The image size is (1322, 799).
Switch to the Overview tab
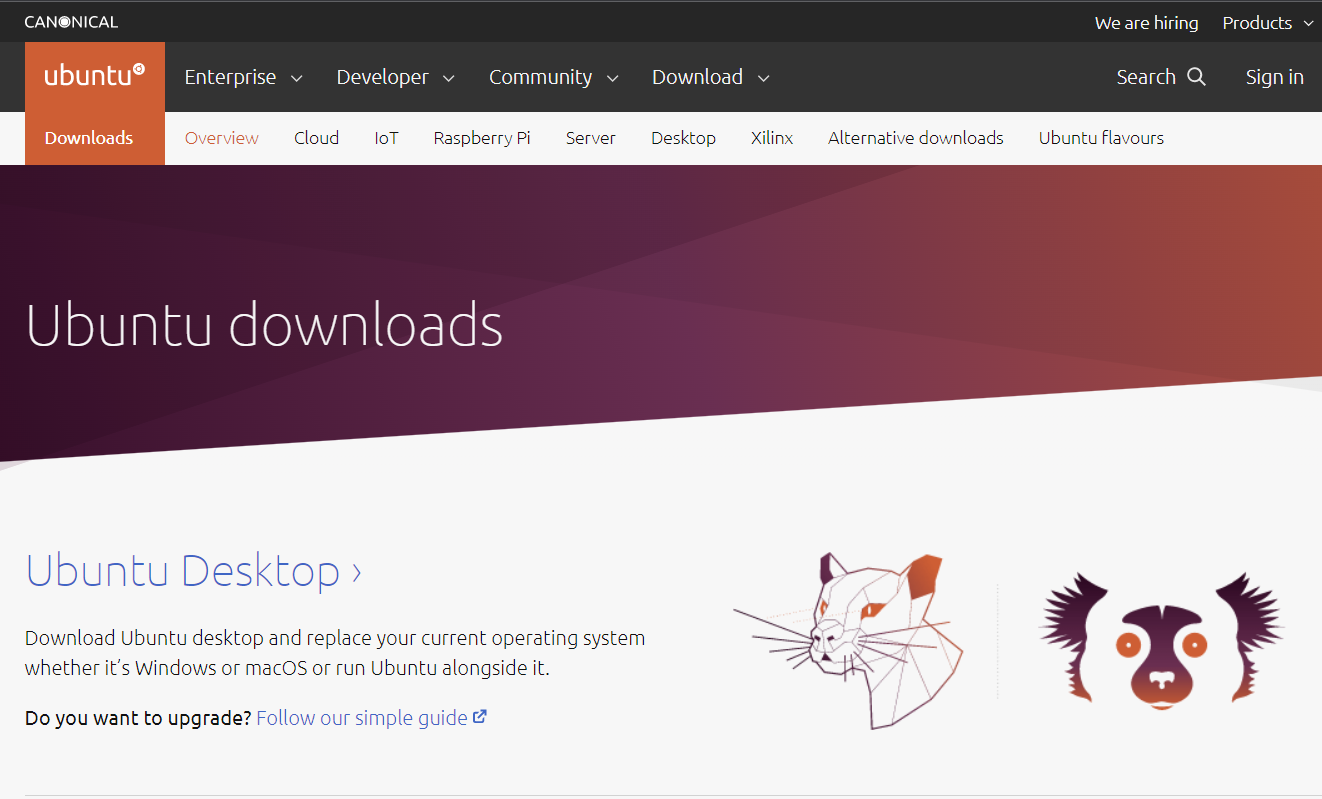222,138
